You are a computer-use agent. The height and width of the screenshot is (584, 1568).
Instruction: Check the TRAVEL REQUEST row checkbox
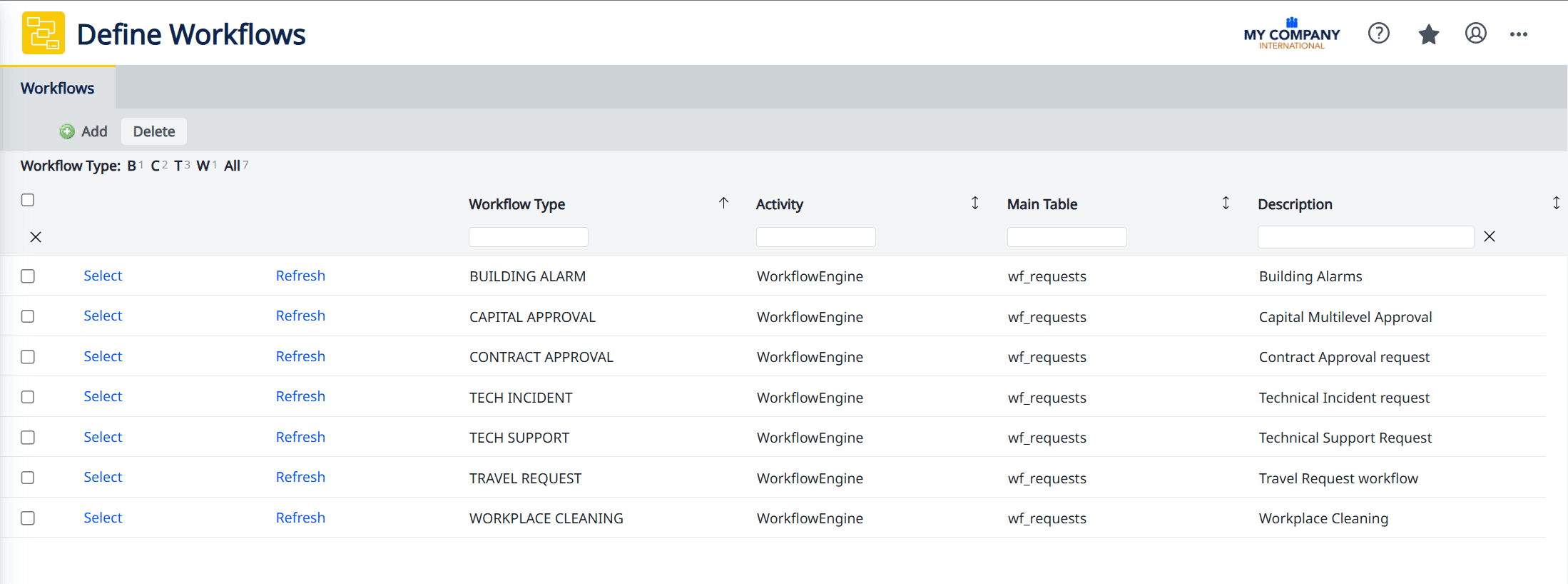tap(28, 478)
